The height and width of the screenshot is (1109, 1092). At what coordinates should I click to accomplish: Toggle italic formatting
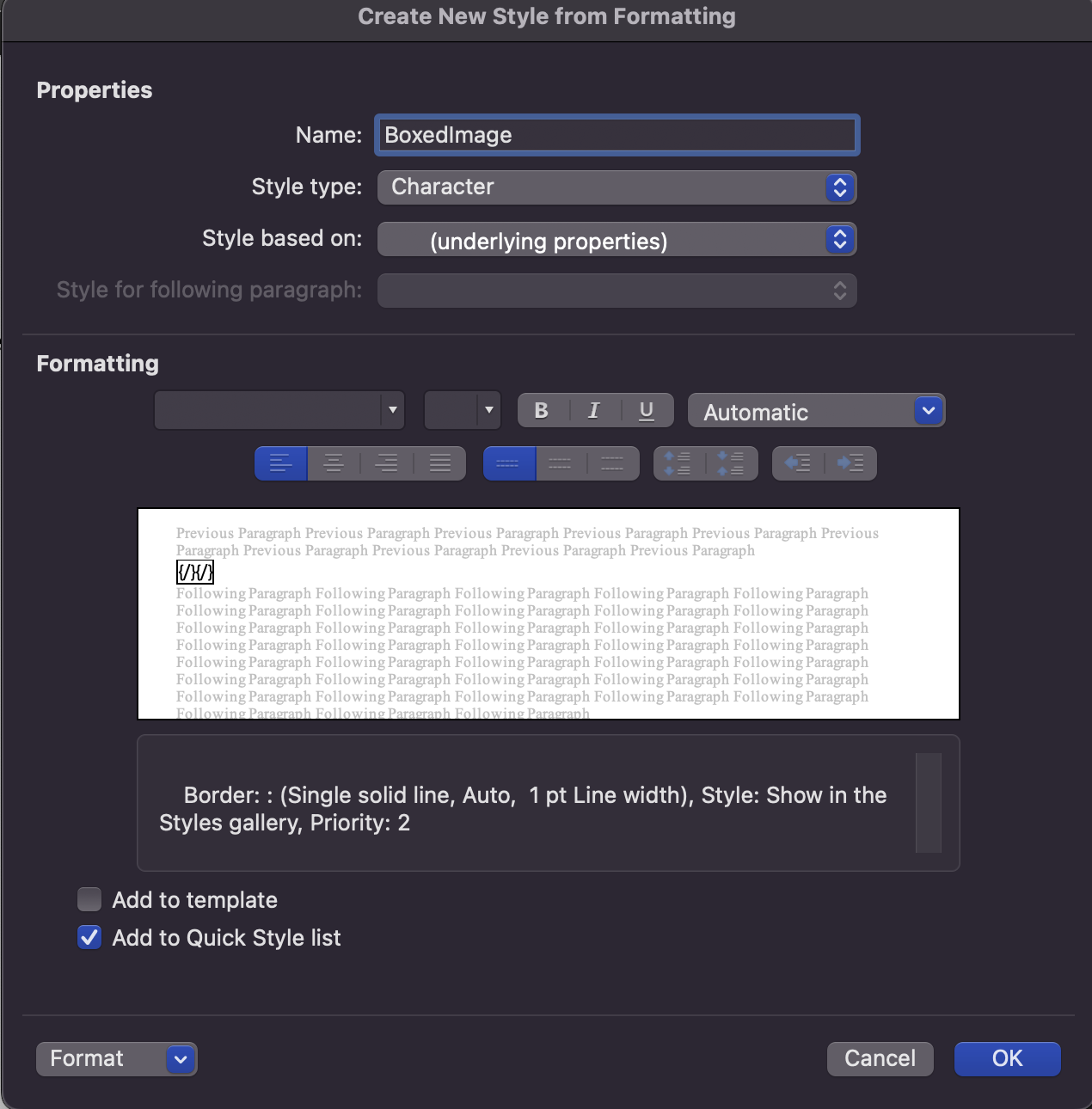[594, 410]
